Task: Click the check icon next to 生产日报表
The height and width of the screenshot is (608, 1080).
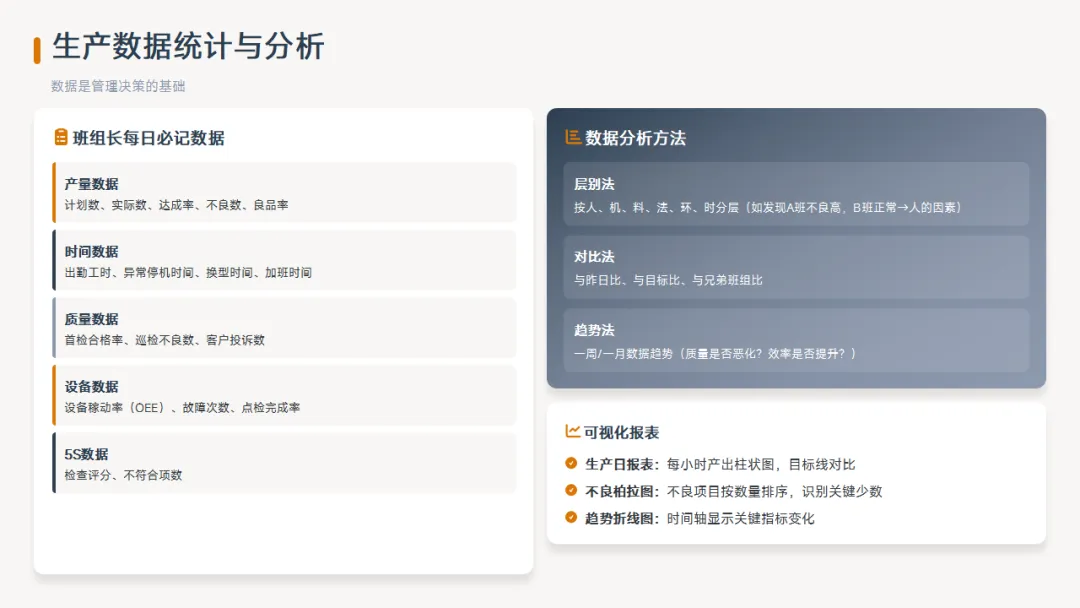Action: tap(571, 463)
